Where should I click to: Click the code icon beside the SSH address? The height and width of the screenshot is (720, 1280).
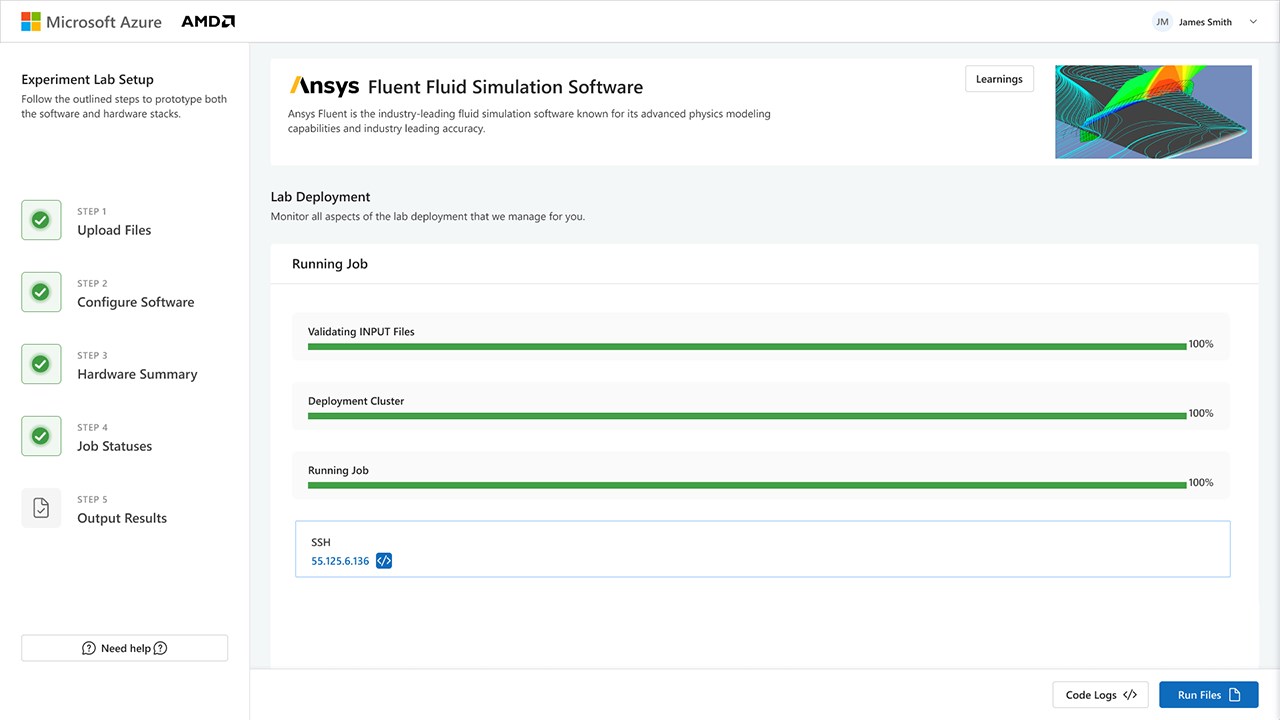click(x=384, y=561)
